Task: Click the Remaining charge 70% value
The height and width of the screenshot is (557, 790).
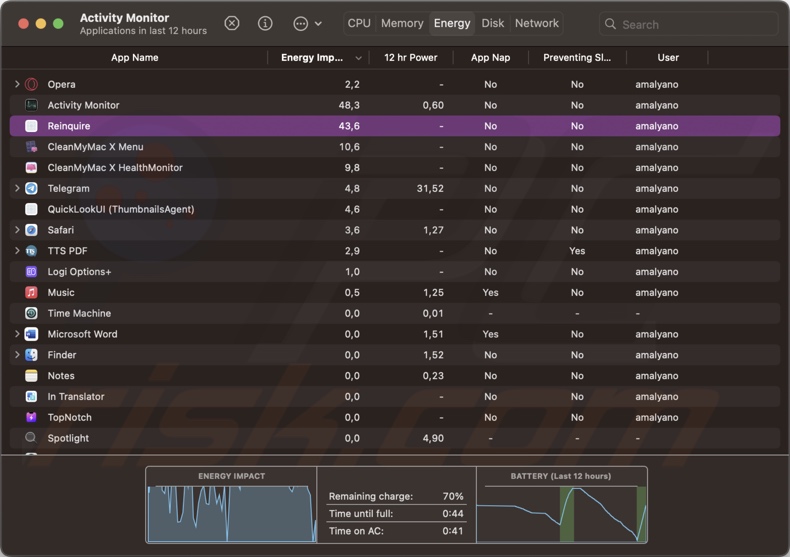Action: pyautogui.click(x=452, y=496)
